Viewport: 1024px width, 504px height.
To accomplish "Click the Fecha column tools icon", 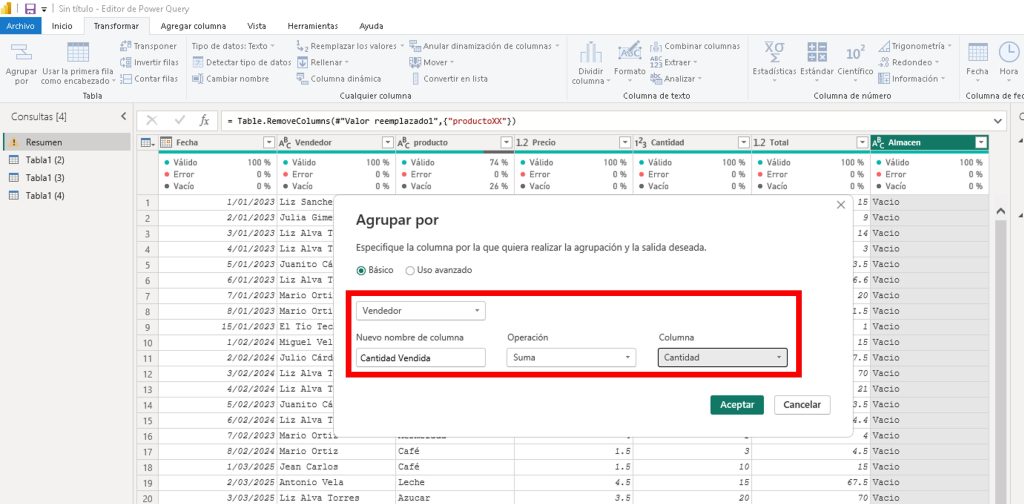I will tap(977, 58).
